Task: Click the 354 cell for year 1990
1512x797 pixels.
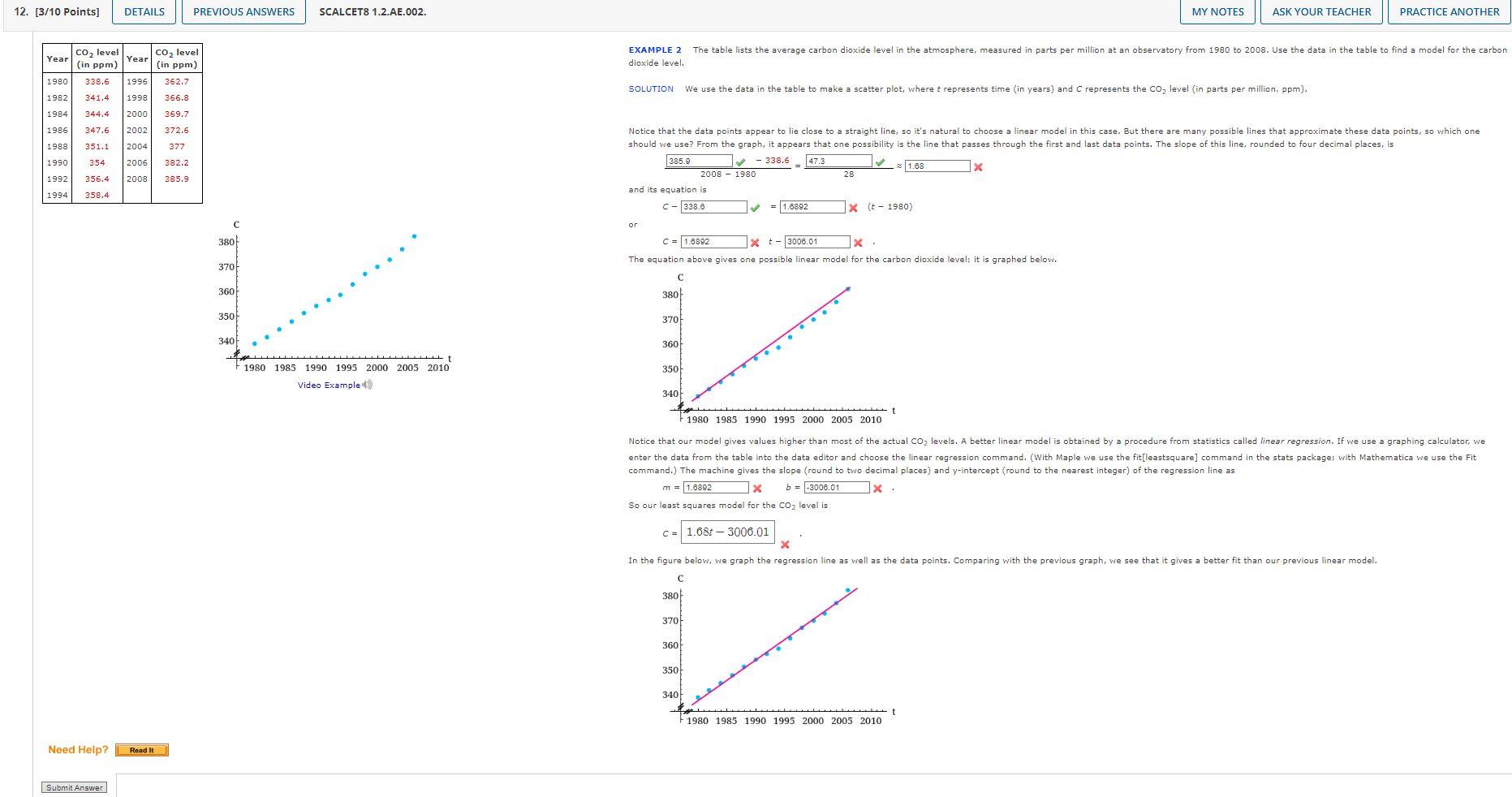Action: (97, 162)
